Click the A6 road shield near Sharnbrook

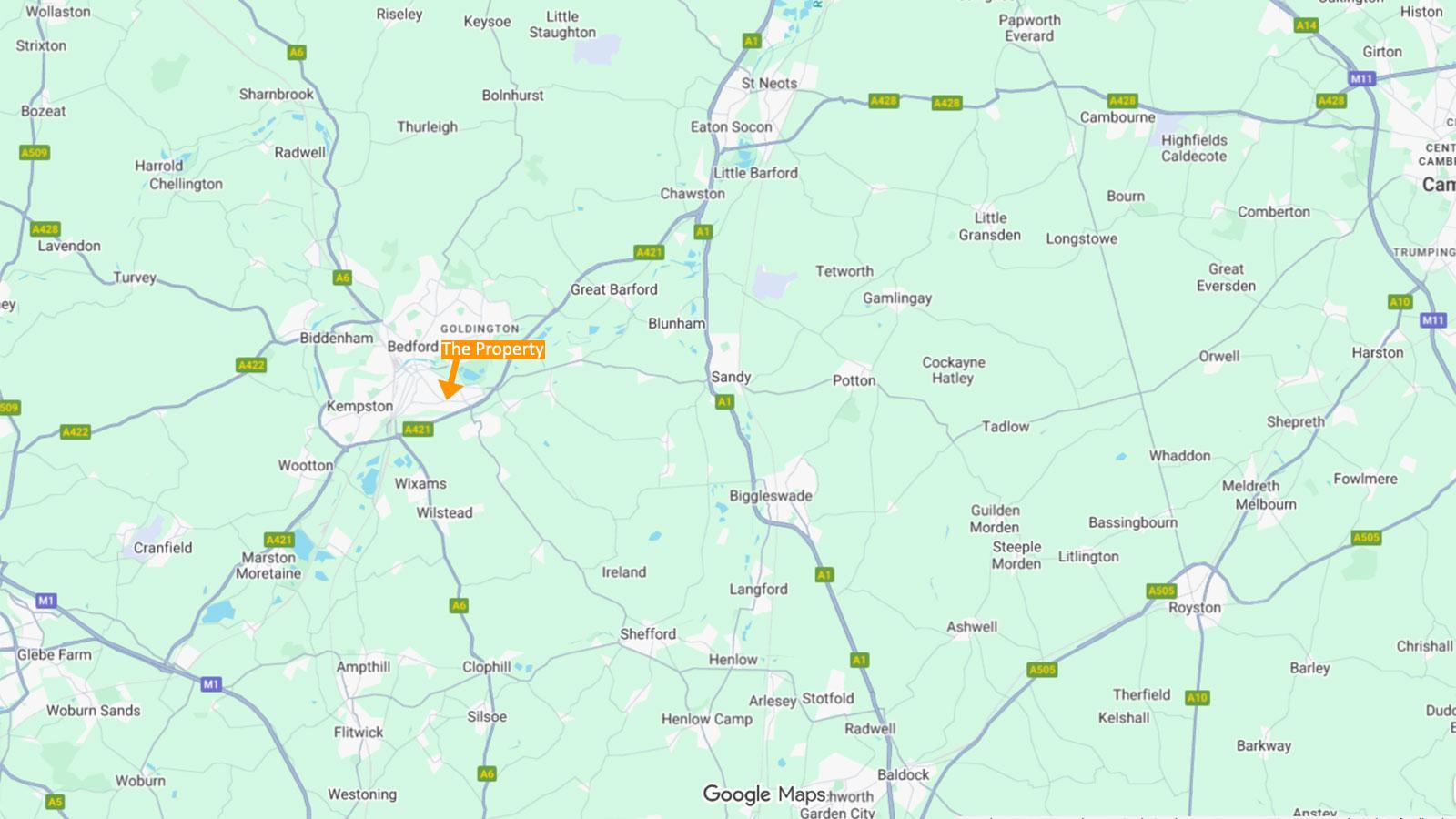pos(297,53)
